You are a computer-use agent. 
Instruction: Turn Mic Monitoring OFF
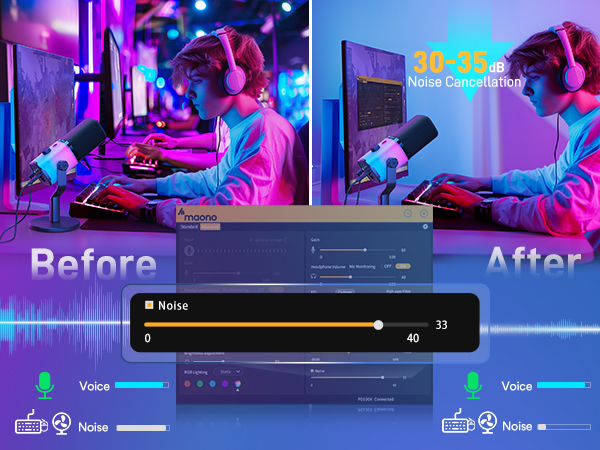[386, 266]
